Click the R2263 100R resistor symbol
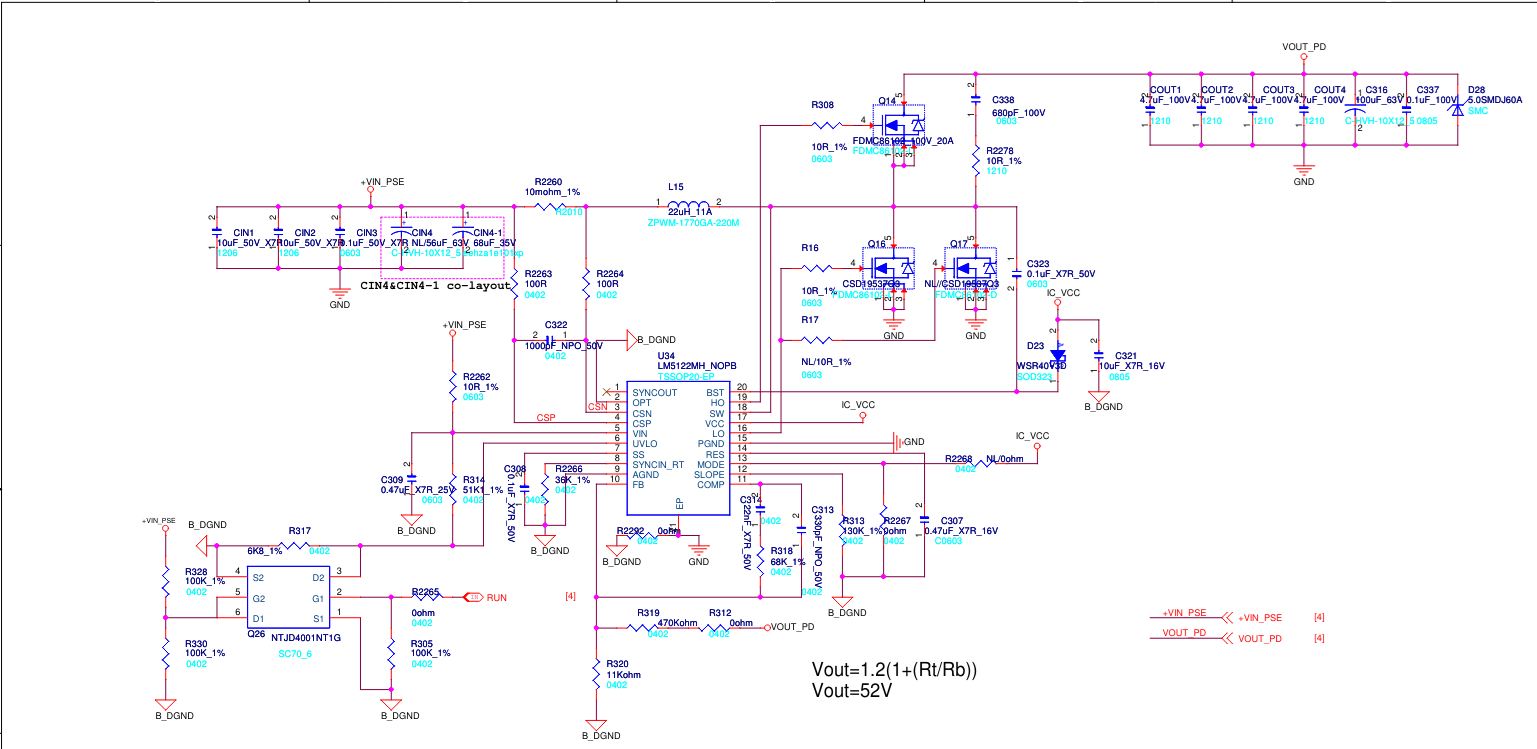 514,286
